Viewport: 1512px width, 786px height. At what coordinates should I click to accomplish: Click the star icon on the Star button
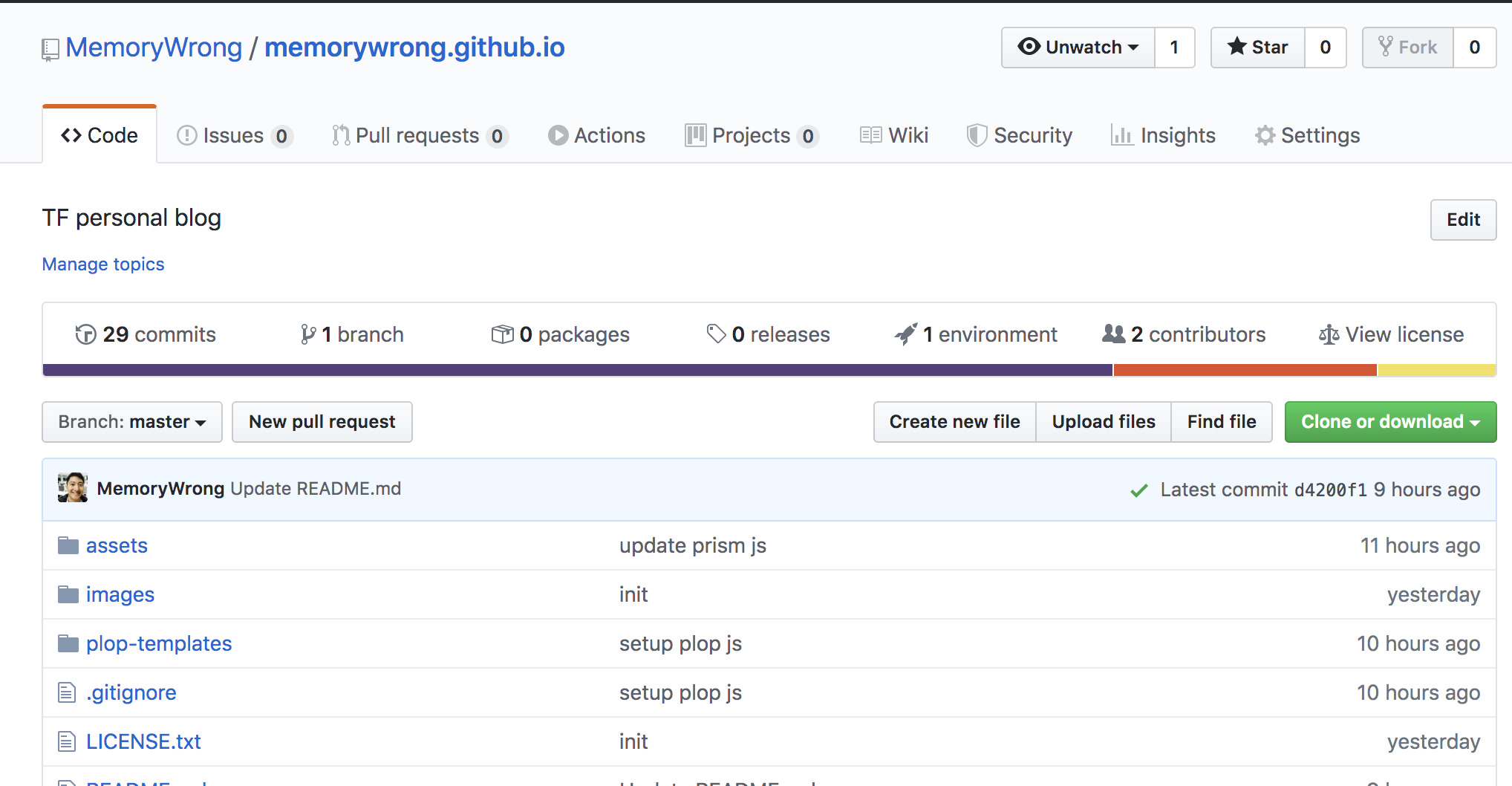click(1236, 47)
